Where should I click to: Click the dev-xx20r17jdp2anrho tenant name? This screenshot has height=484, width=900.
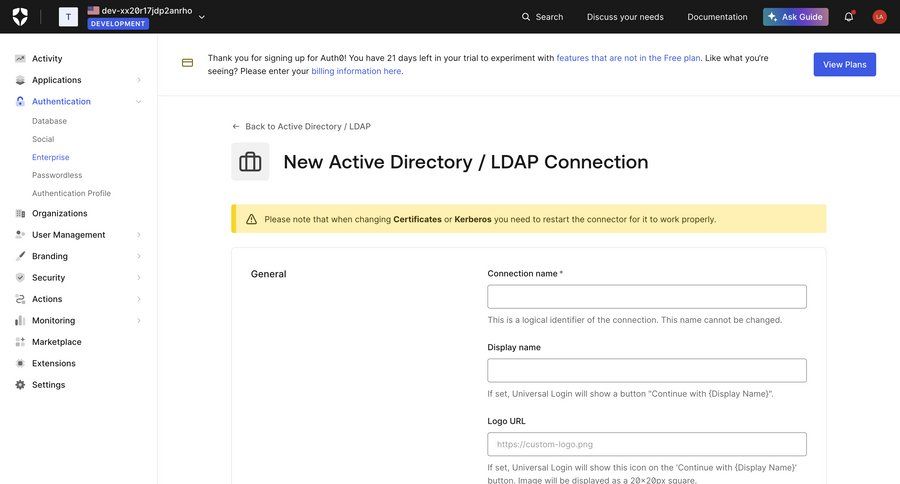tap(147, 10)
